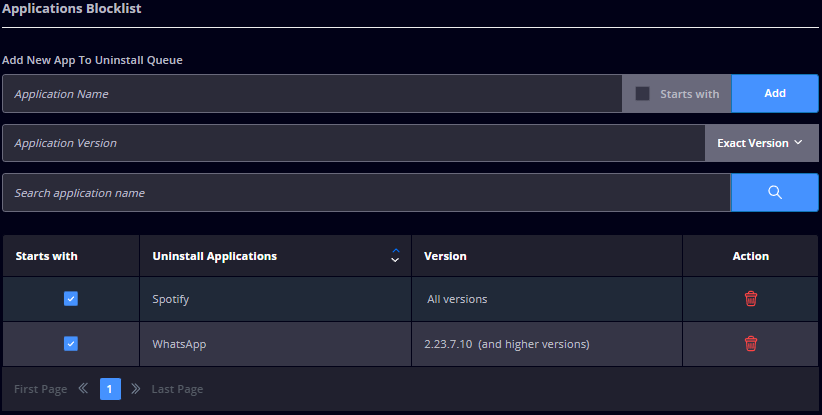Click the Starts with column header

(x=71, y=256)
